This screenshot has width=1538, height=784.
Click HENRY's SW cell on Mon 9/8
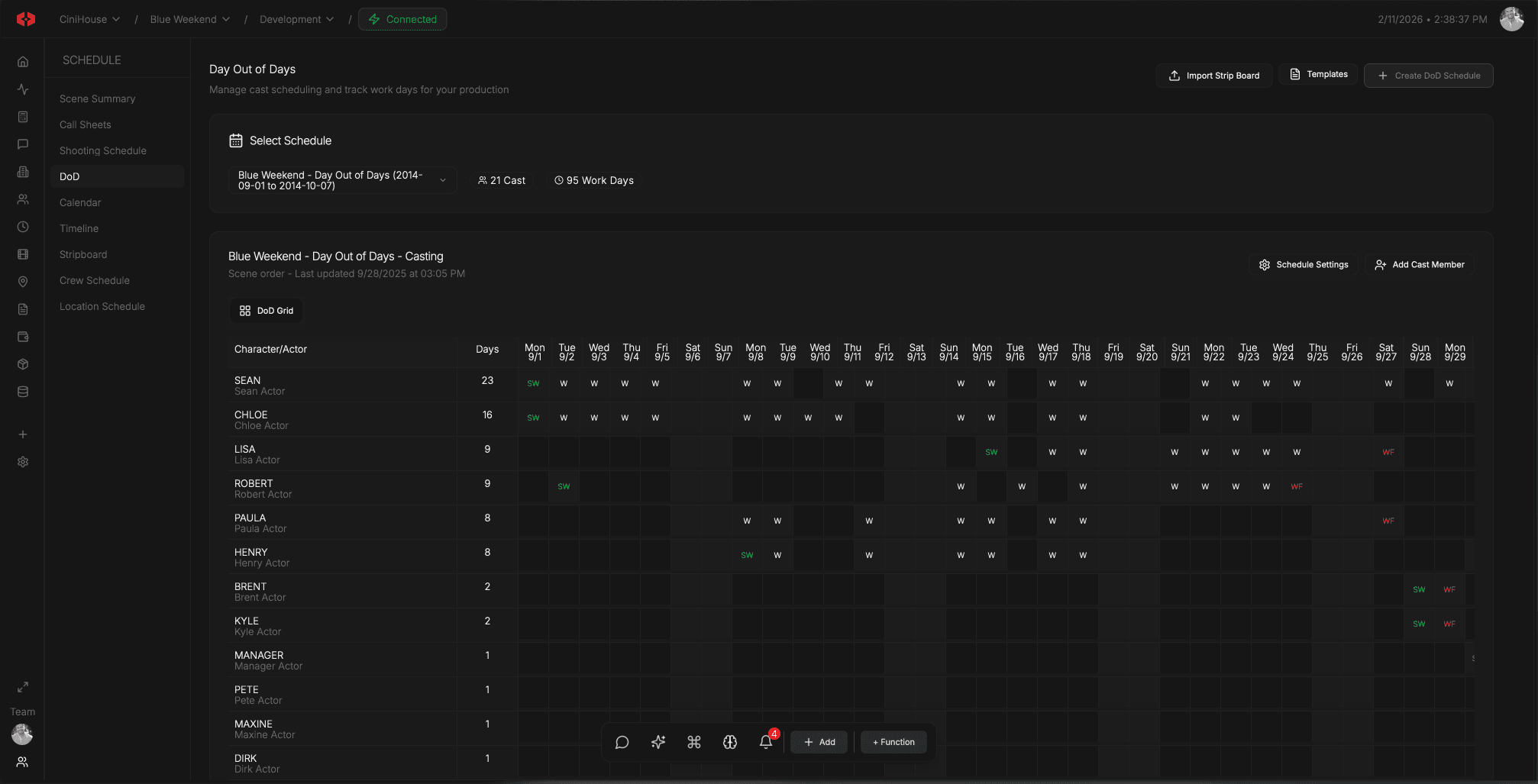click(747, 555)
